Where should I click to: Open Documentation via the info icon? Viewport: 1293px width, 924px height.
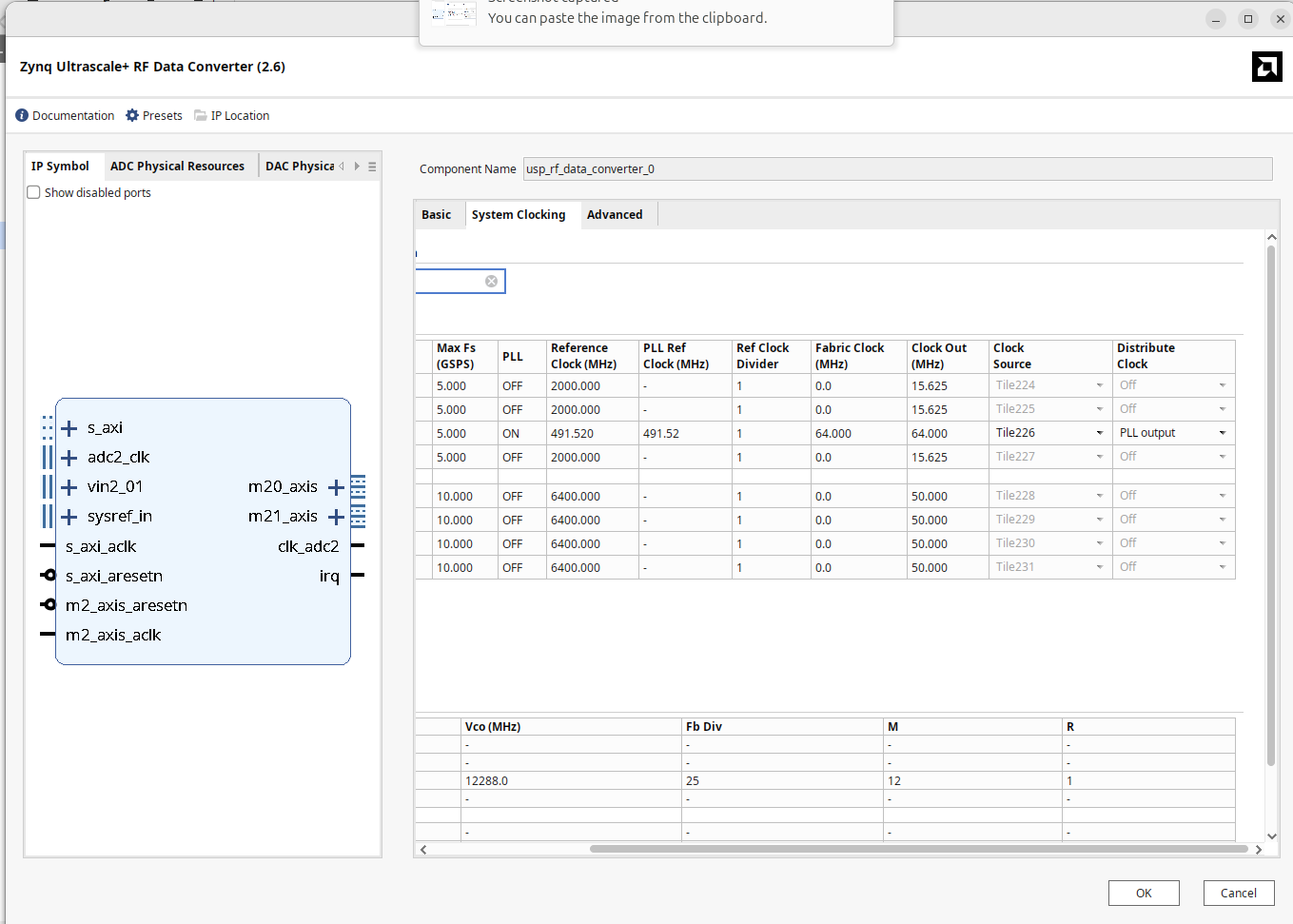point(21,115)
